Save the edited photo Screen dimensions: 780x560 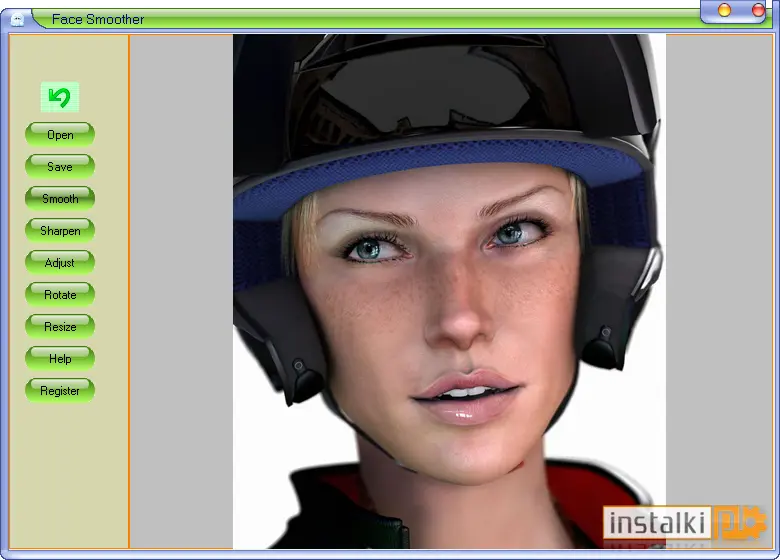pyautogui.click(x=60, y=167)
